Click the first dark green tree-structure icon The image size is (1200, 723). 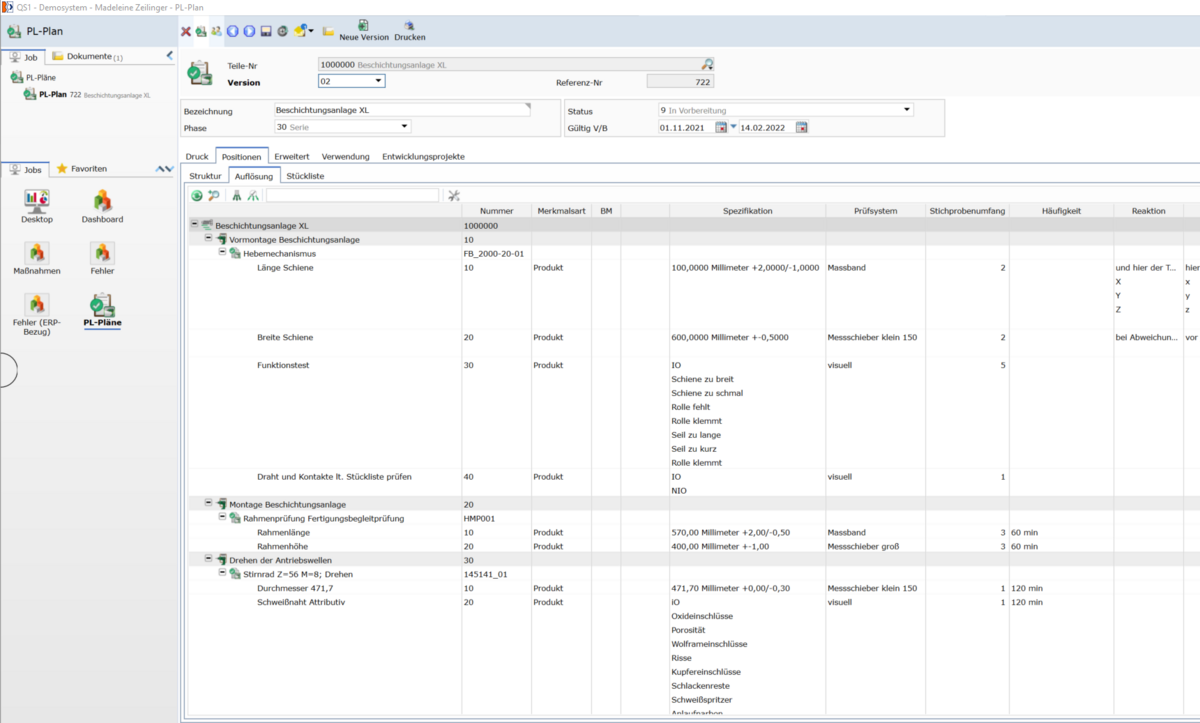pyautogui.click(x=237, y=196)
